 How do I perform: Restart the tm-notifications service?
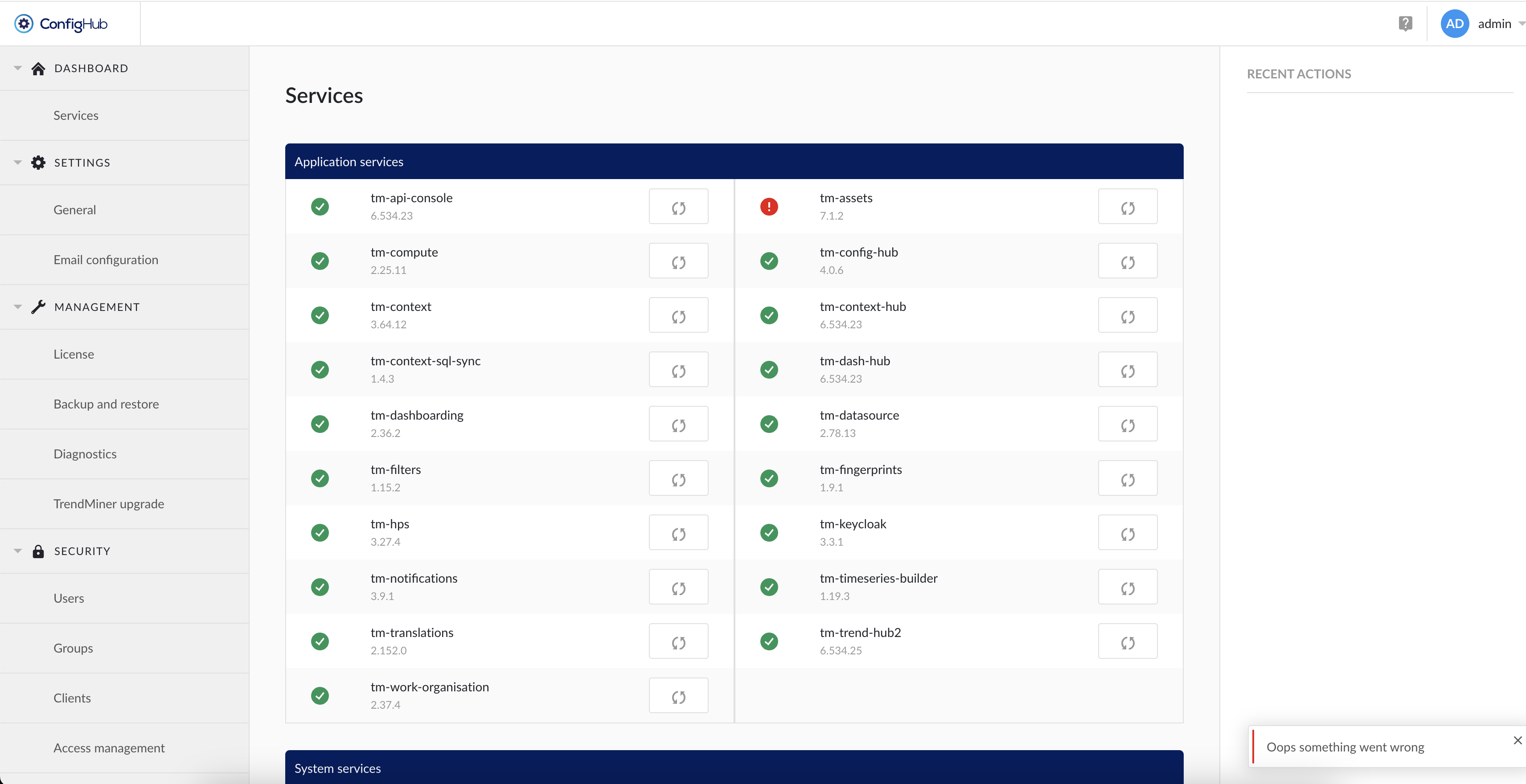678,588
